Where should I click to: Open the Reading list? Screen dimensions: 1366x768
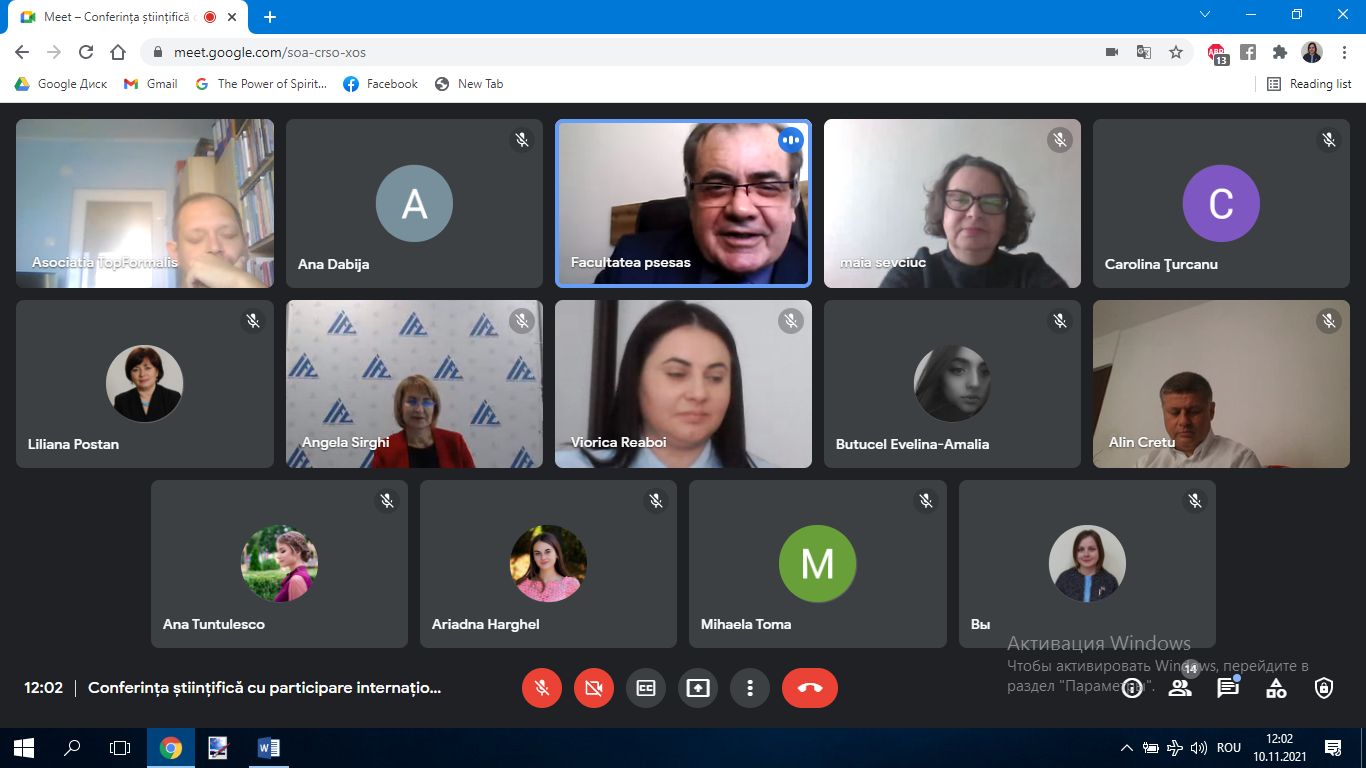tap(1309, 84)
